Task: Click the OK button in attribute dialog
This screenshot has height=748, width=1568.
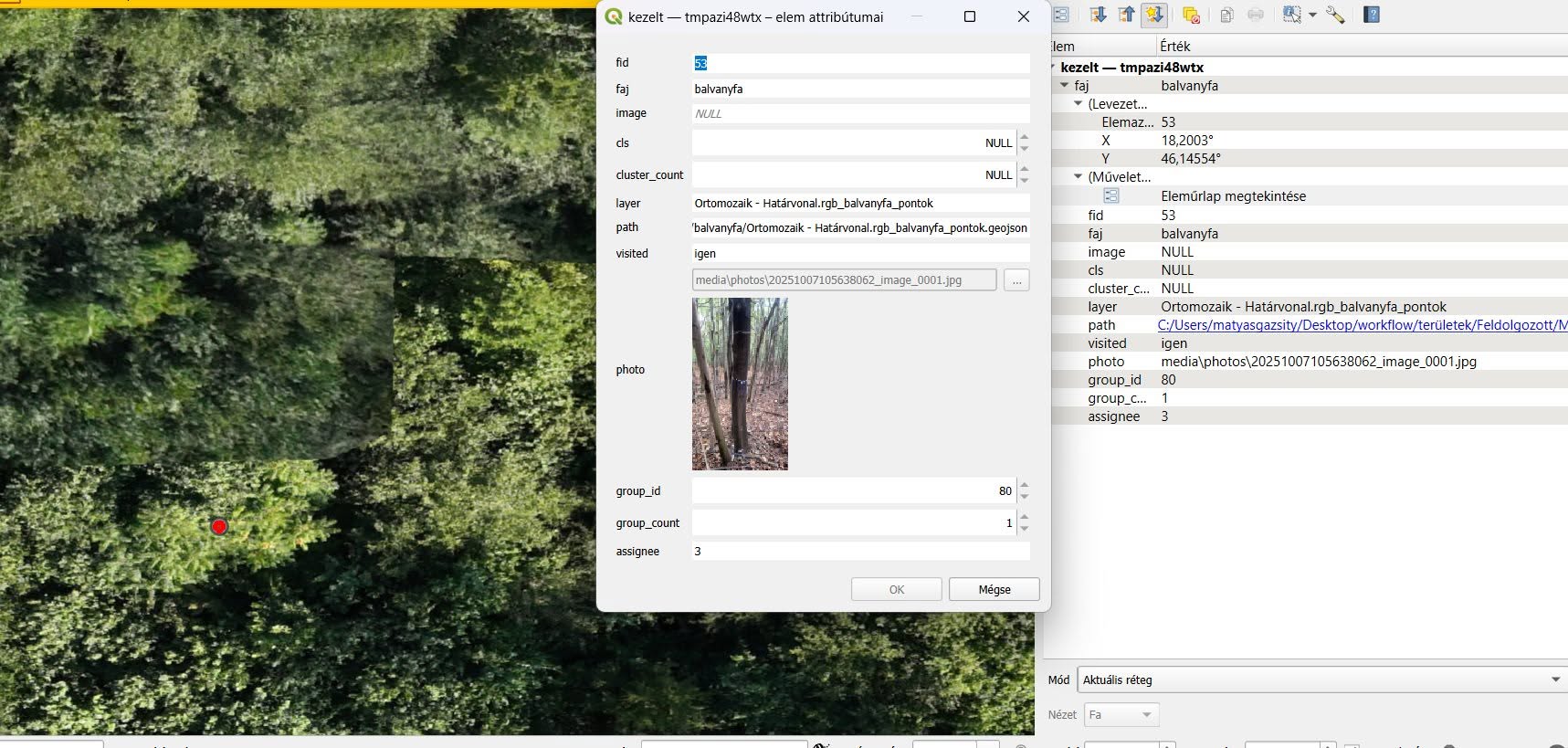Action: 897,589
